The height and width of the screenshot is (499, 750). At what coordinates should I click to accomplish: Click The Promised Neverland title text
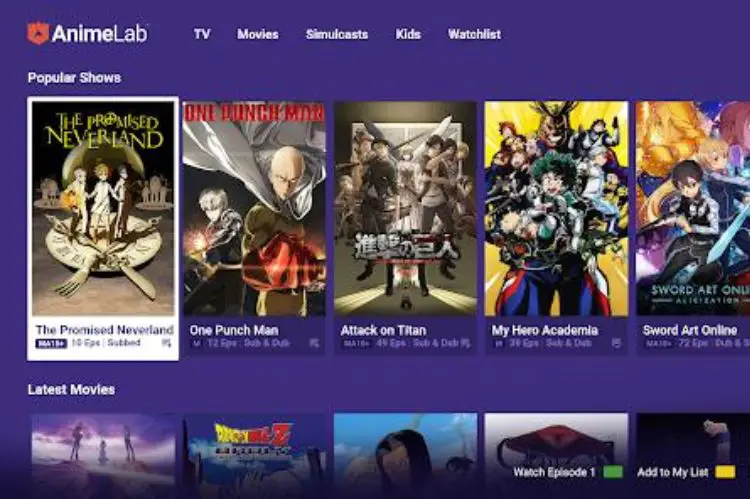(x=105, y=330)
